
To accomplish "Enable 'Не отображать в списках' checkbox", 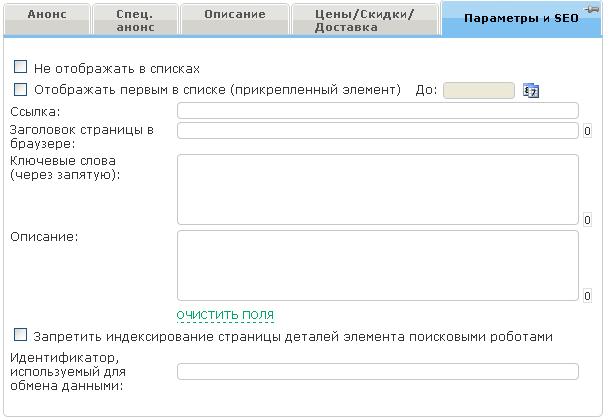I will 20,68.
